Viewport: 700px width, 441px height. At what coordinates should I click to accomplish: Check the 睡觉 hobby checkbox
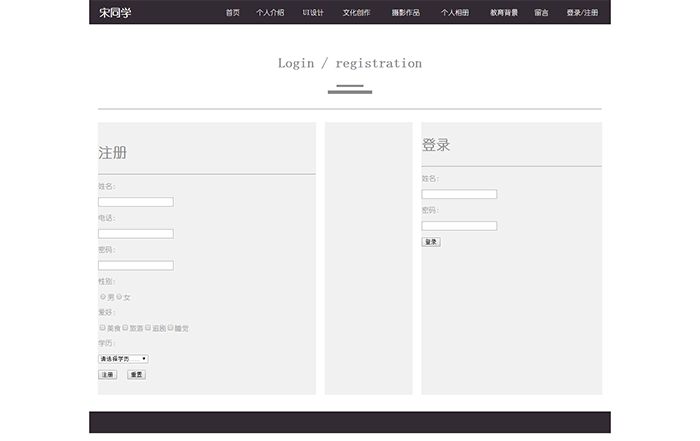(171, 327)
